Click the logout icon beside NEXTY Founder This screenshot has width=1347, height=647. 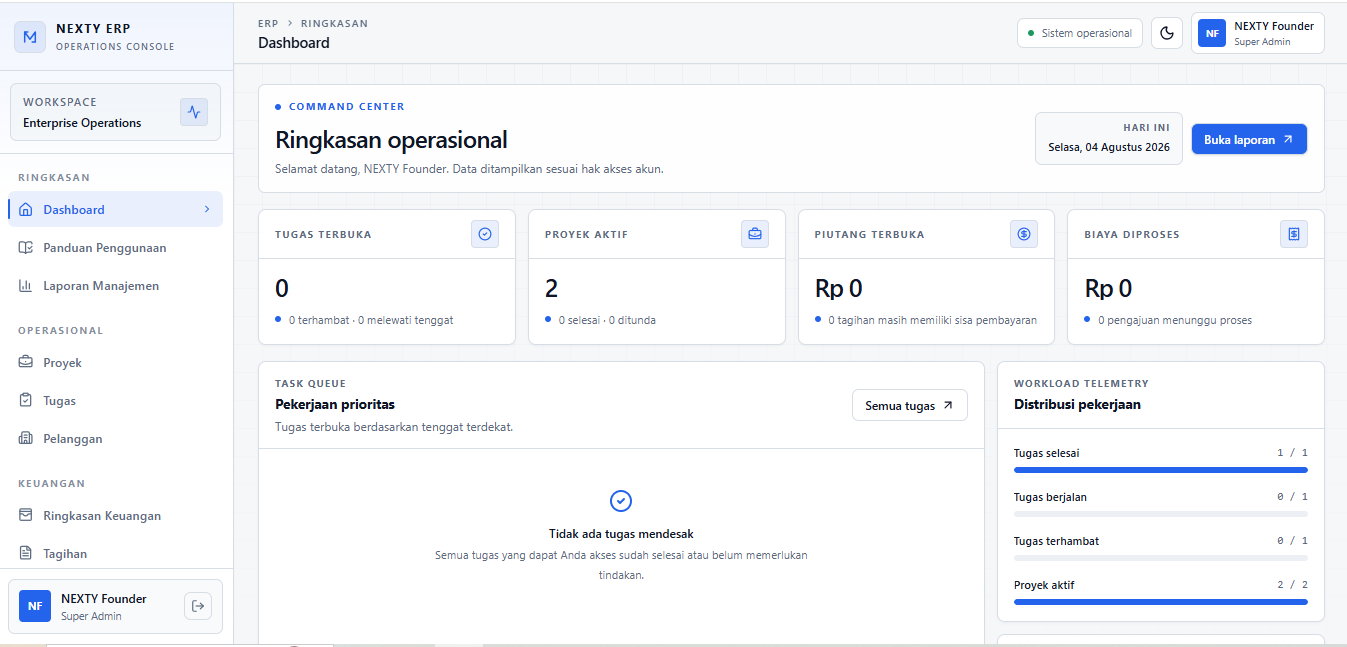point(198,606)
